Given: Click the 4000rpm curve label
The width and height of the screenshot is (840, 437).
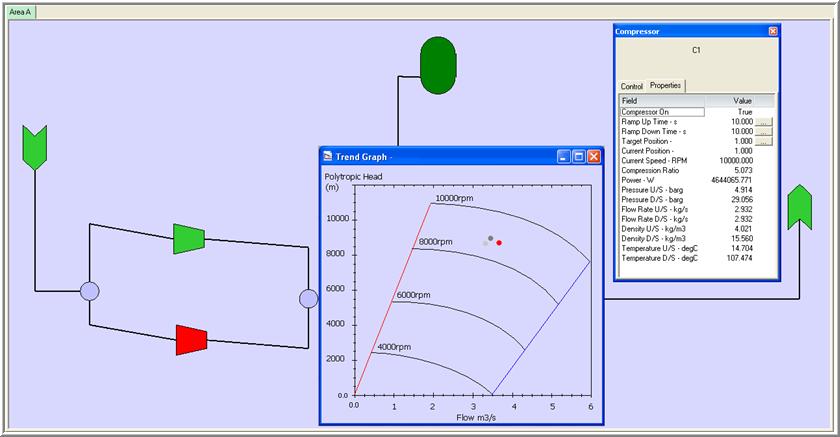Looking at the screenshot, I should click(394, 346).
